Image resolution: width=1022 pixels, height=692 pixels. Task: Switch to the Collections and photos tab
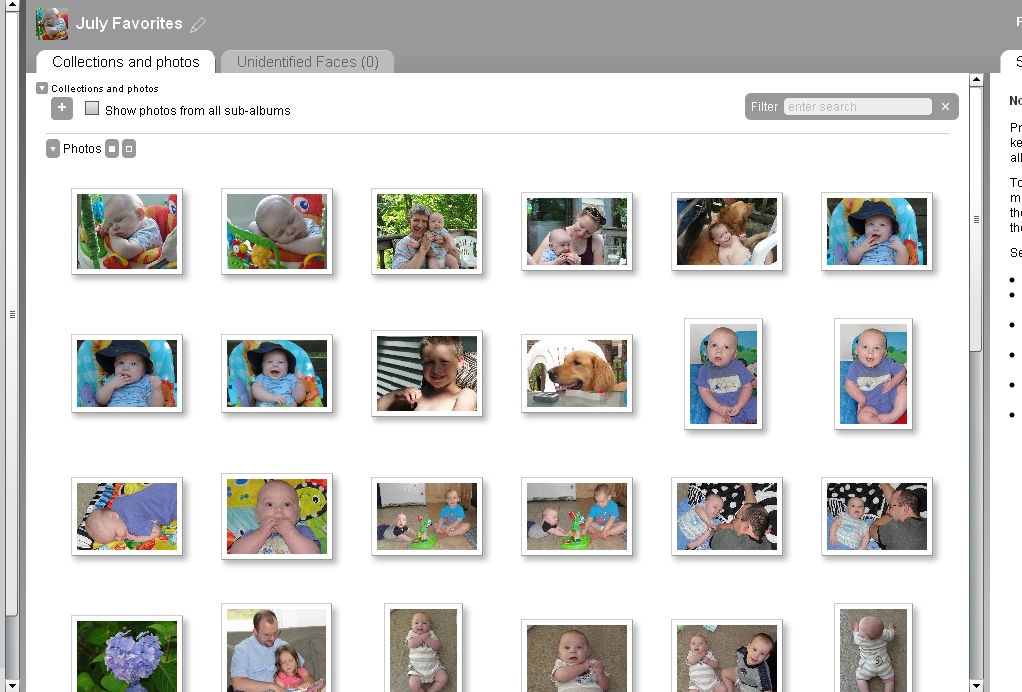click(126, 62)
